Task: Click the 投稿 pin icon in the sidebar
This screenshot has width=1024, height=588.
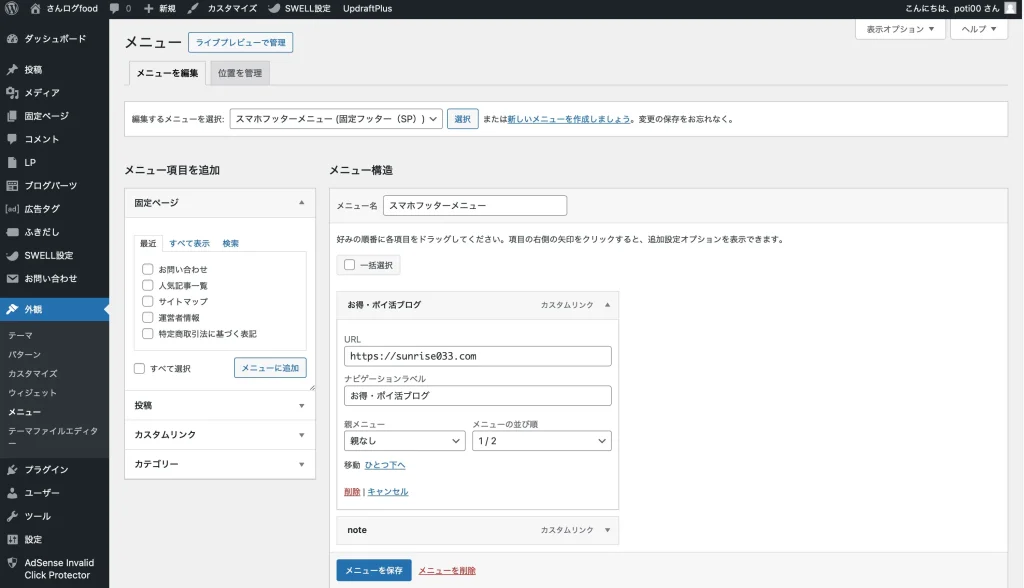Action: (12, 69)
